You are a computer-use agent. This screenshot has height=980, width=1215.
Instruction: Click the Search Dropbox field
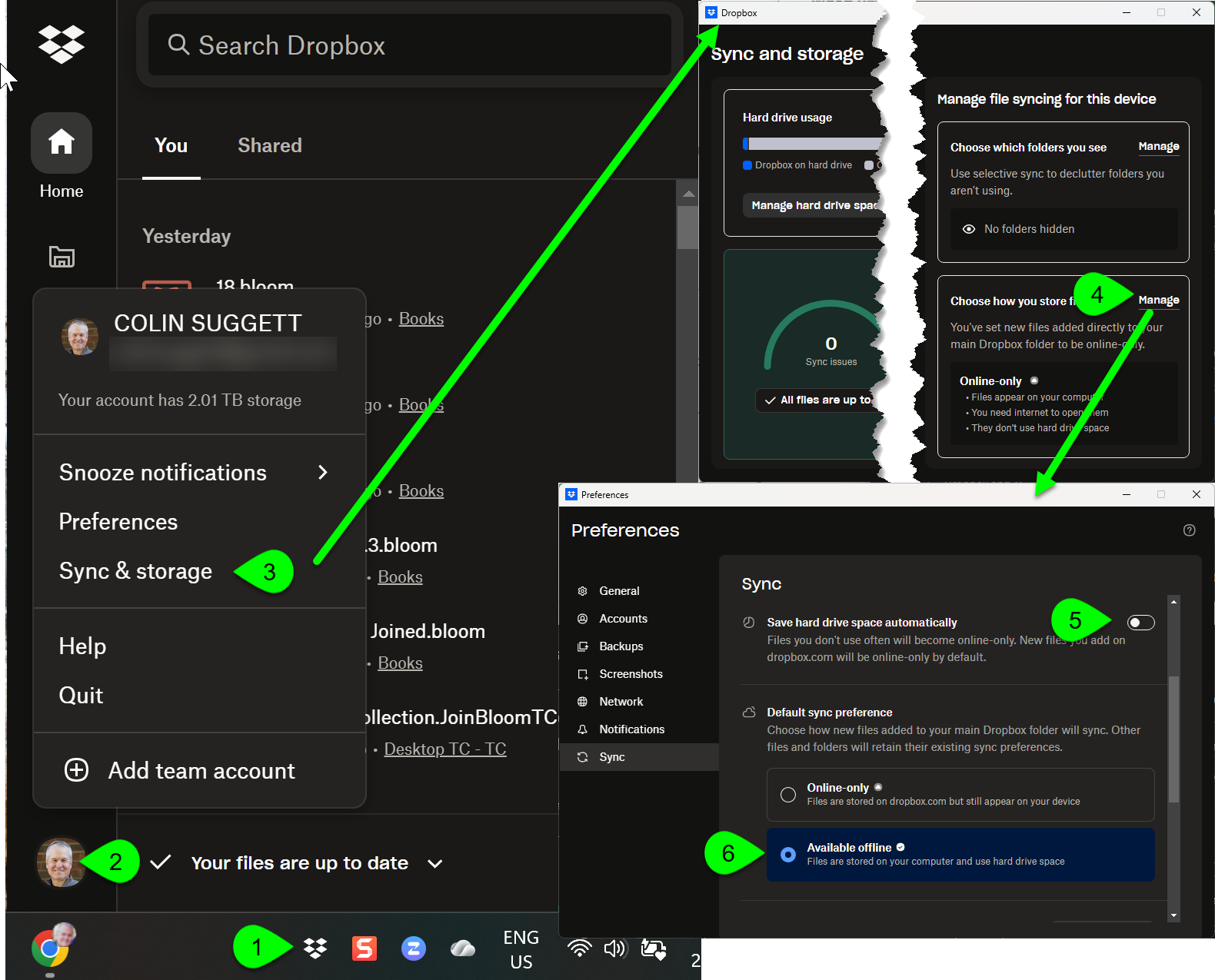[x=409, y=45]
